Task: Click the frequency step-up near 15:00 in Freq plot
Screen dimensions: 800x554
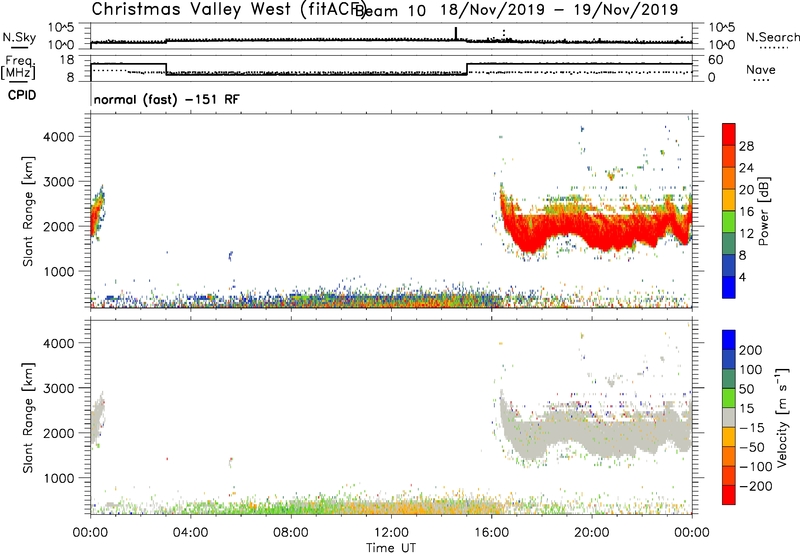Action: tap(467, 69)
